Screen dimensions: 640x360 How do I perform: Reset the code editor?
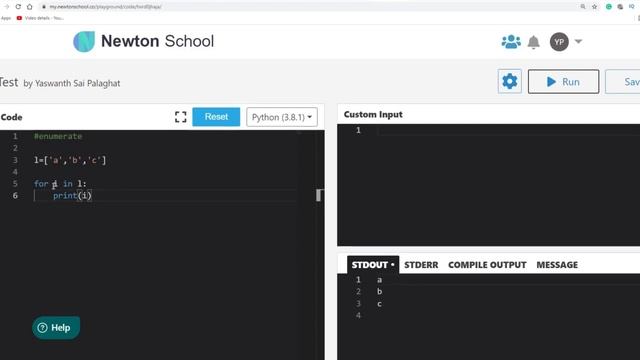coord(216,117)
